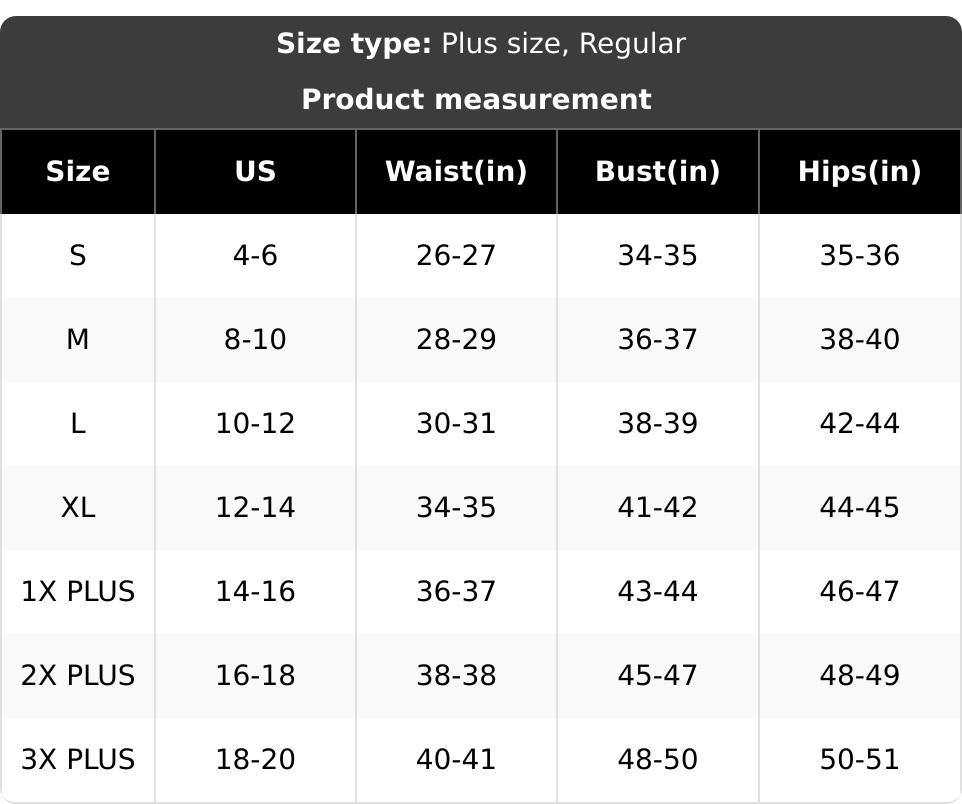Select hips measurement 50-51 cell
962x804 pixels.
pos(859,760)
